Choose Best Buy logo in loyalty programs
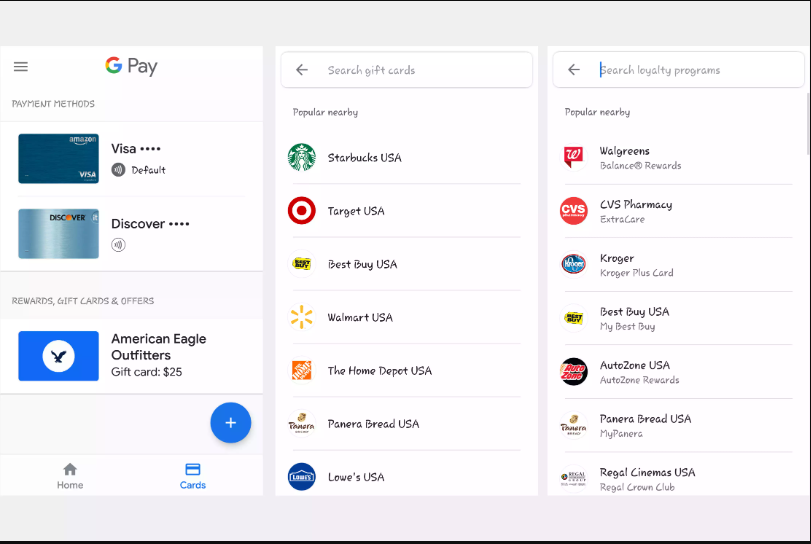 pyautogui.click(x=574, y=318)
